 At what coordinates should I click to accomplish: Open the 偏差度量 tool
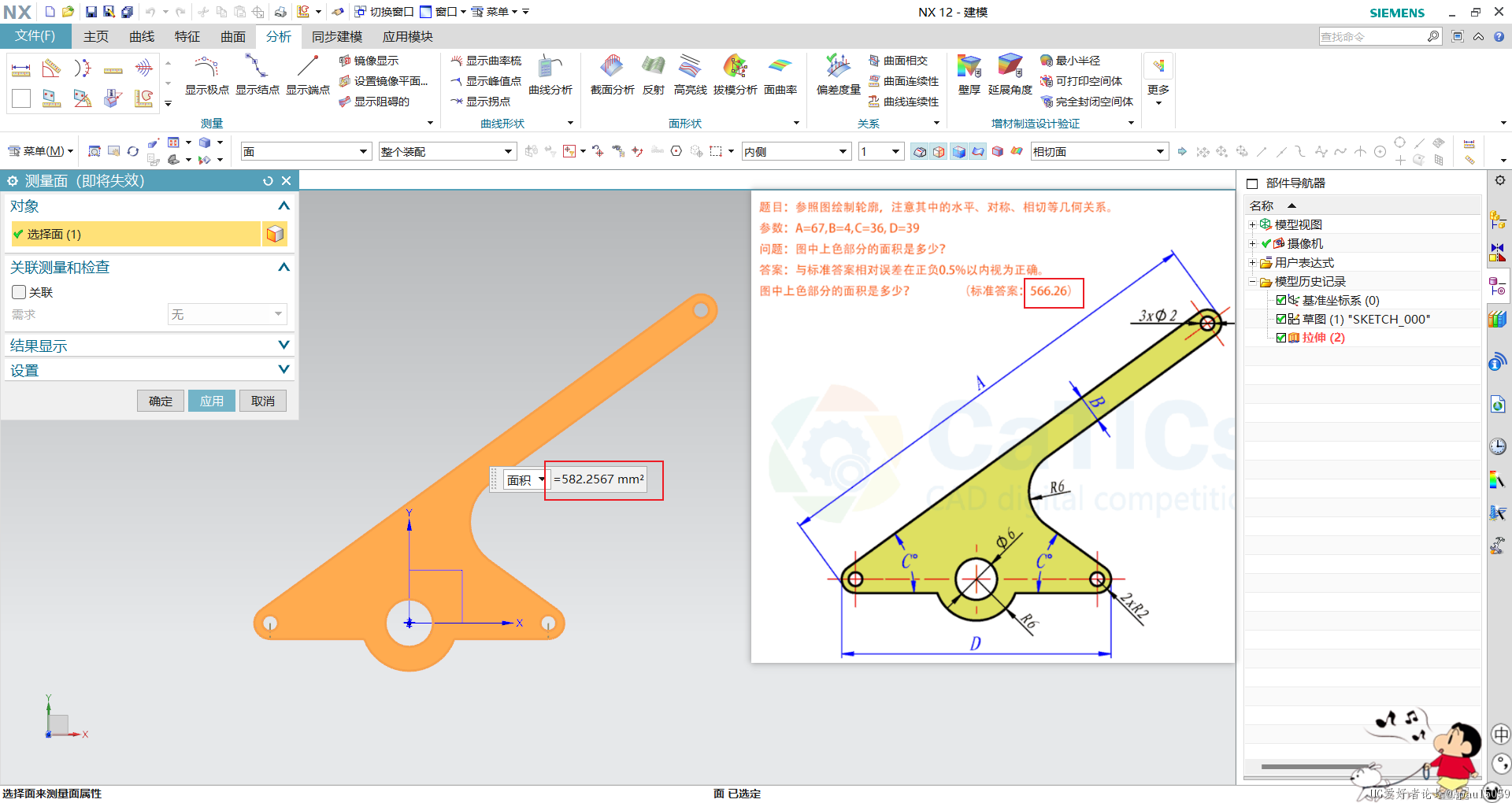(x=838, y=75)
